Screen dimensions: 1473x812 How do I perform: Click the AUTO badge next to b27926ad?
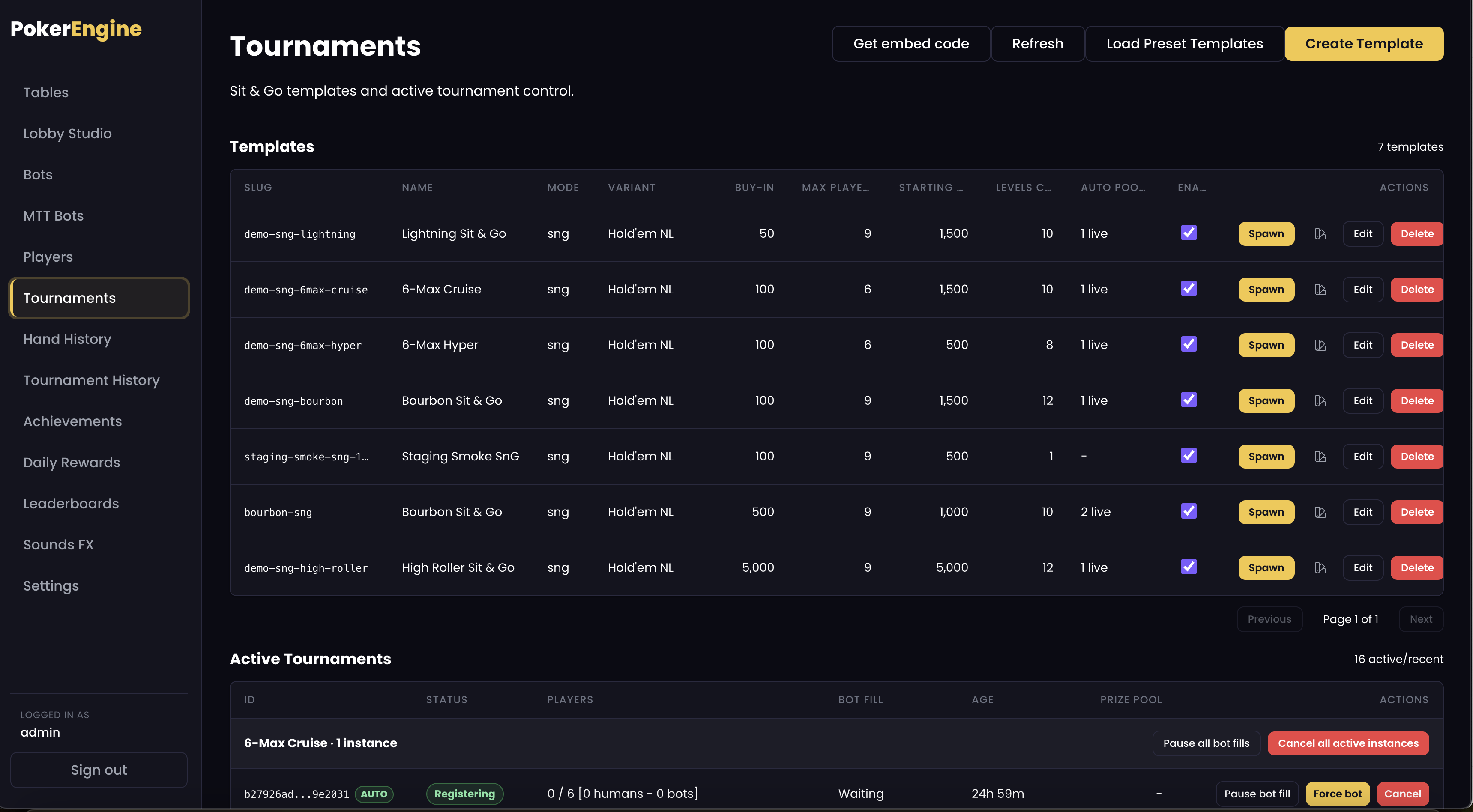[374, 794]
